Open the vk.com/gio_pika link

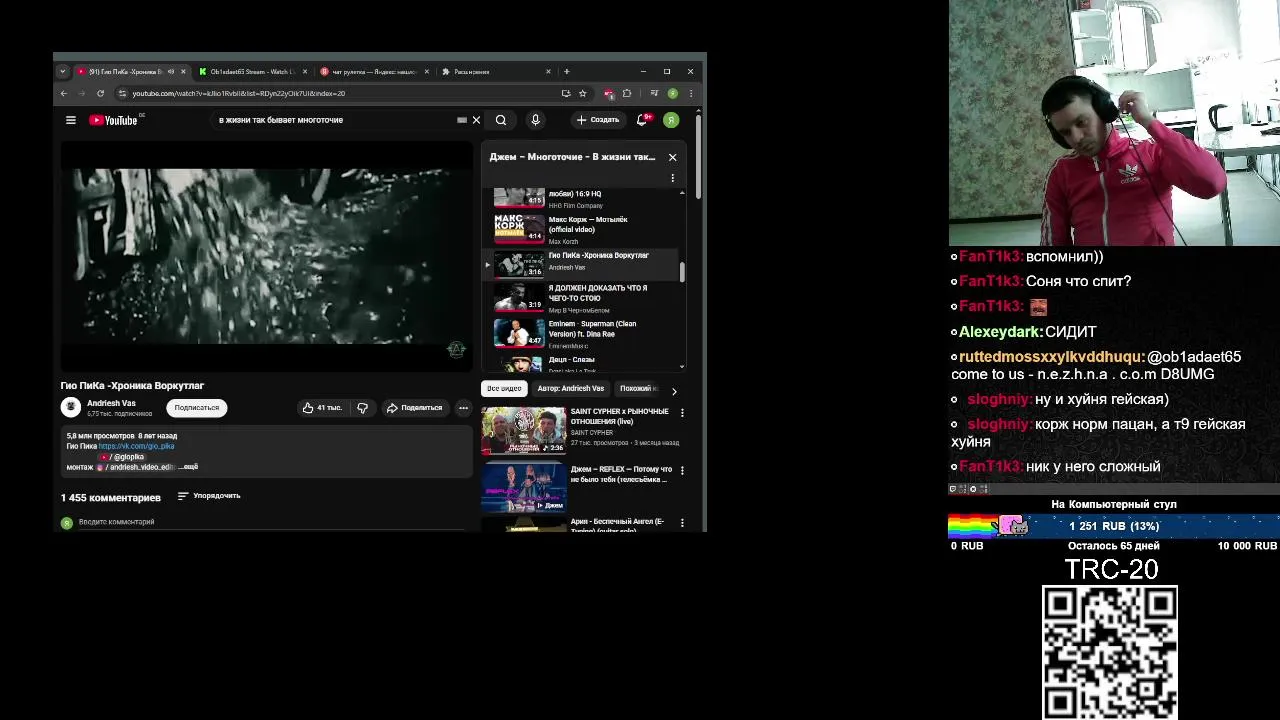click(x=136, y=446)
